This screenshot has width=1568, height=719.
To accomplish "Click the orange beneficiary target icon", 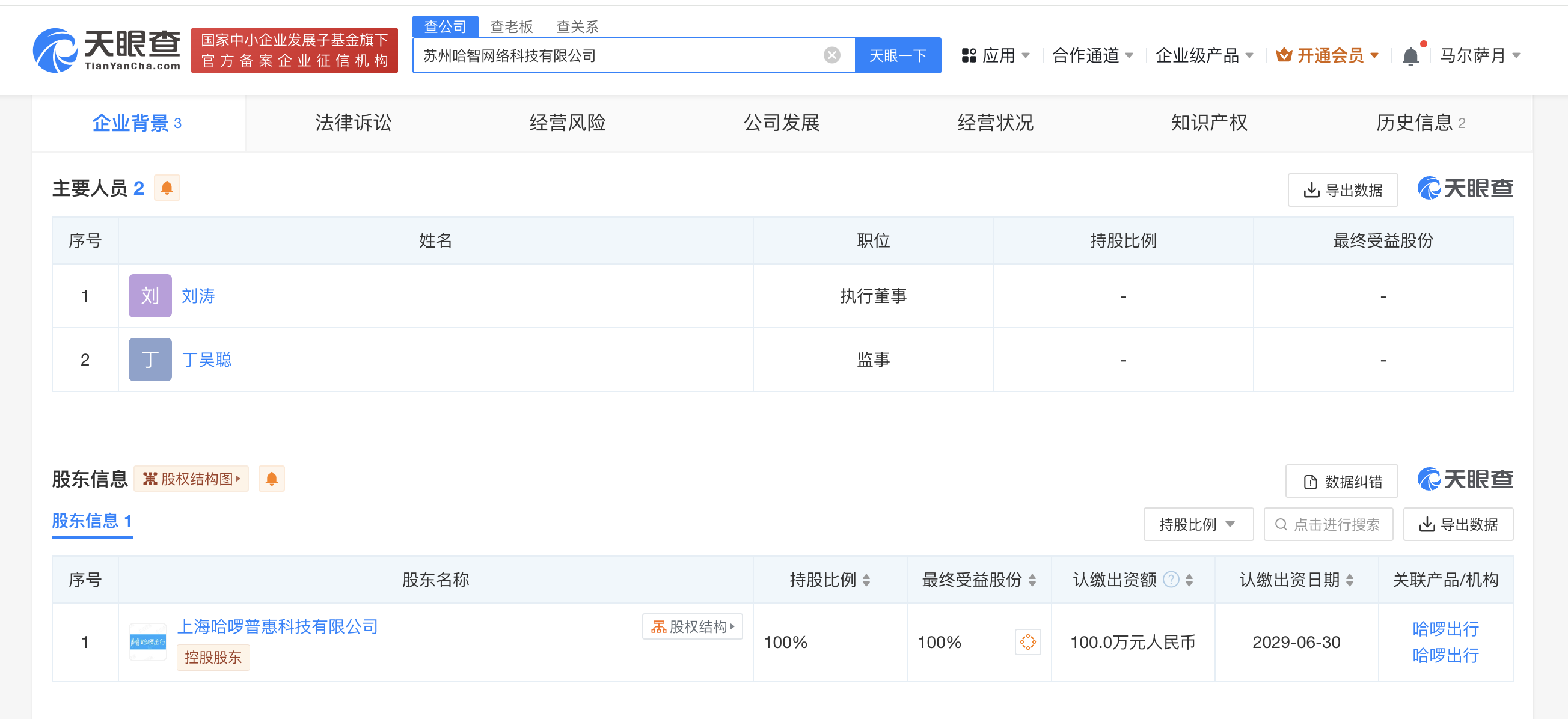I will 1027,641.
